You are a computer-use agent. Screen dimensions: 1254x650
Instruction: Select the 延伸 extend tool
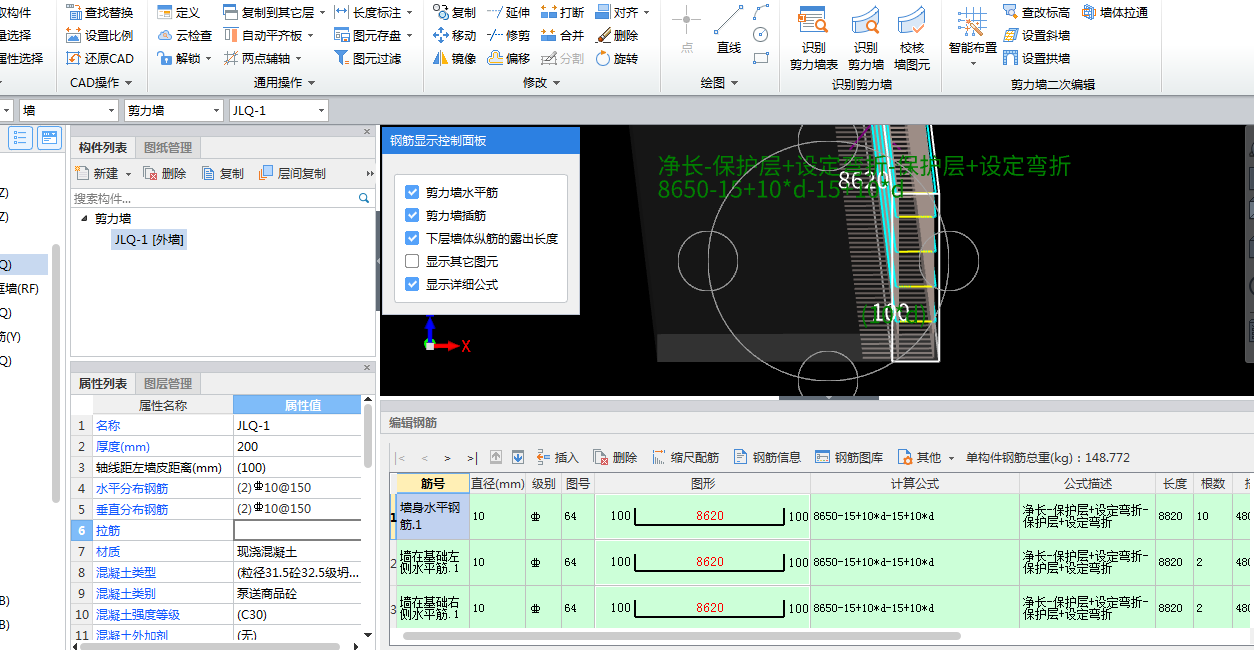508,12
